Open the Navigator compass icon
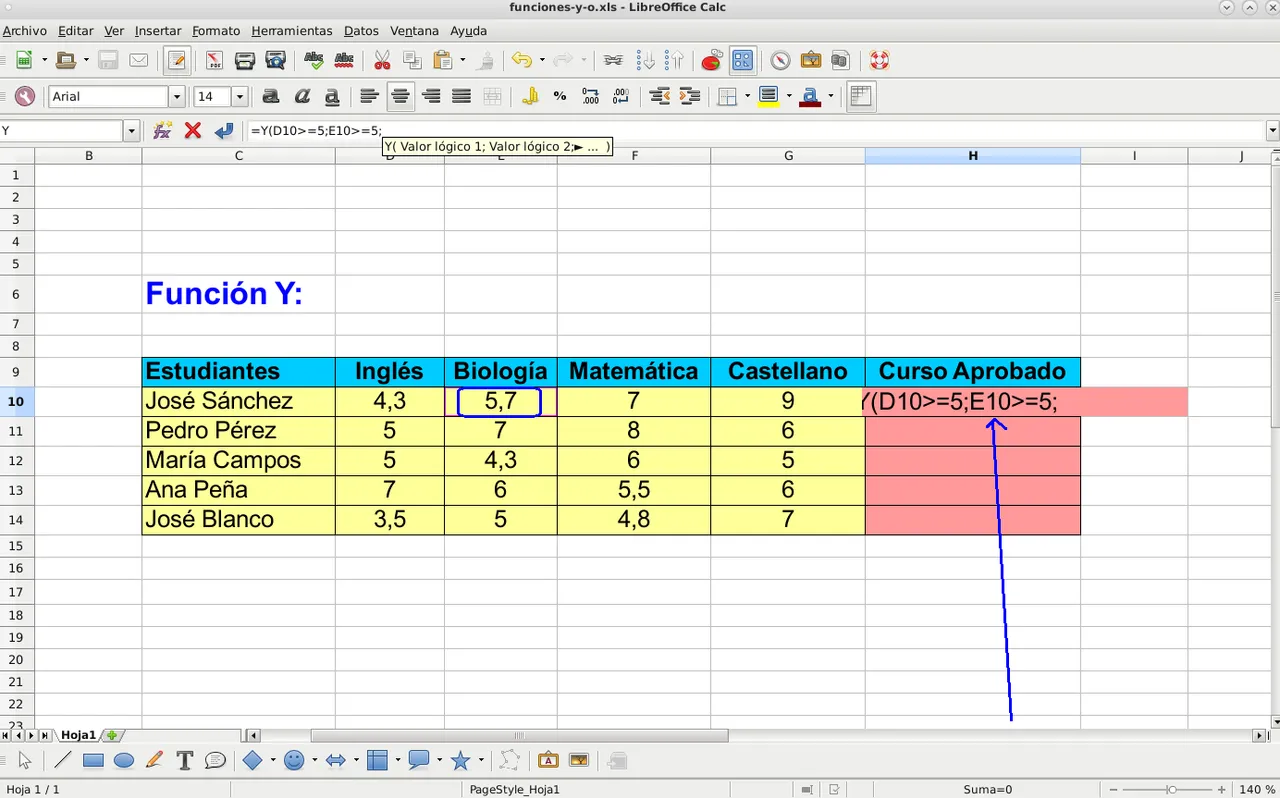 (x=780, y=60)
